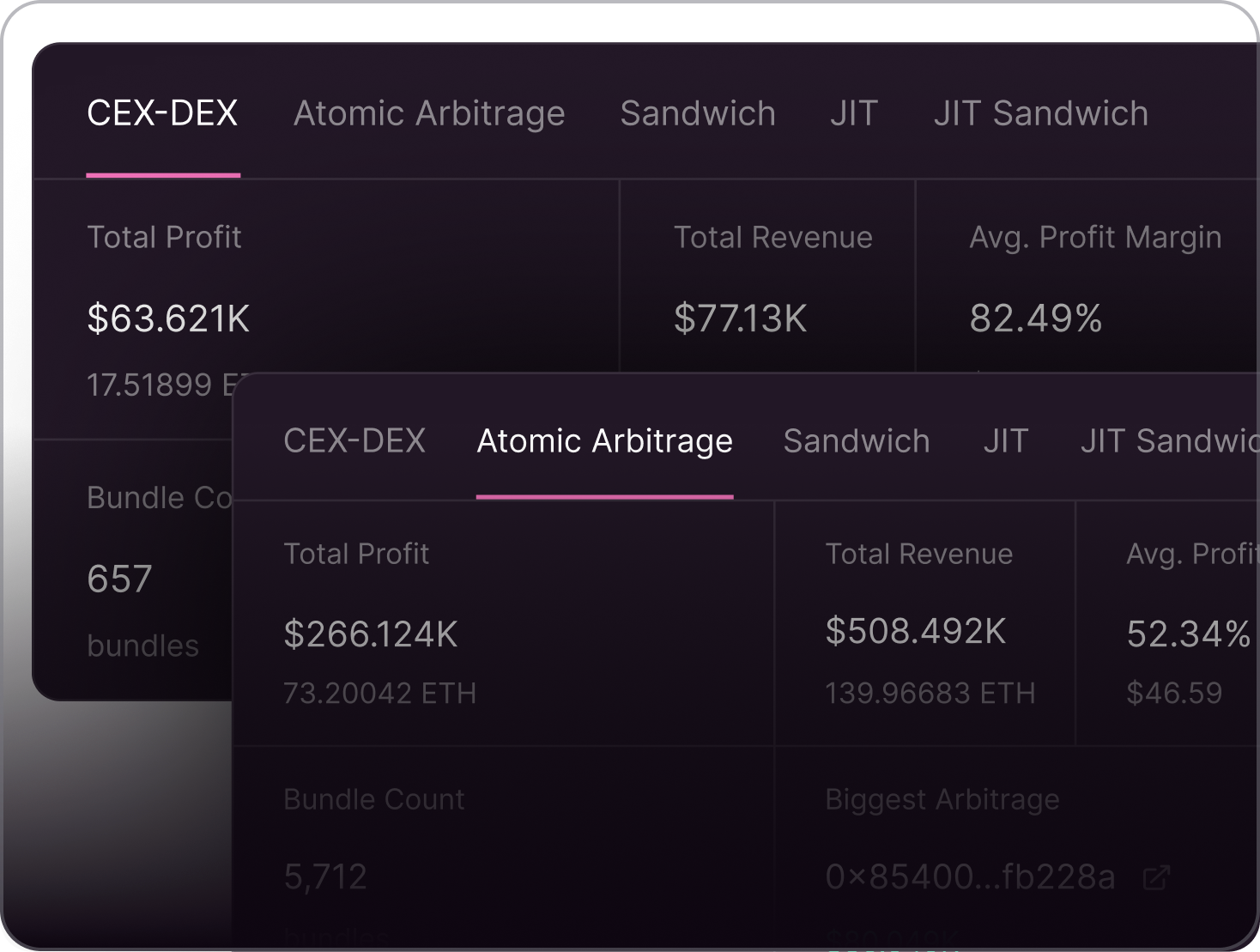1260x952 pixels.
Task: Open biggest arbitrage hash 0x85400...fb228a
Action: 970,877
